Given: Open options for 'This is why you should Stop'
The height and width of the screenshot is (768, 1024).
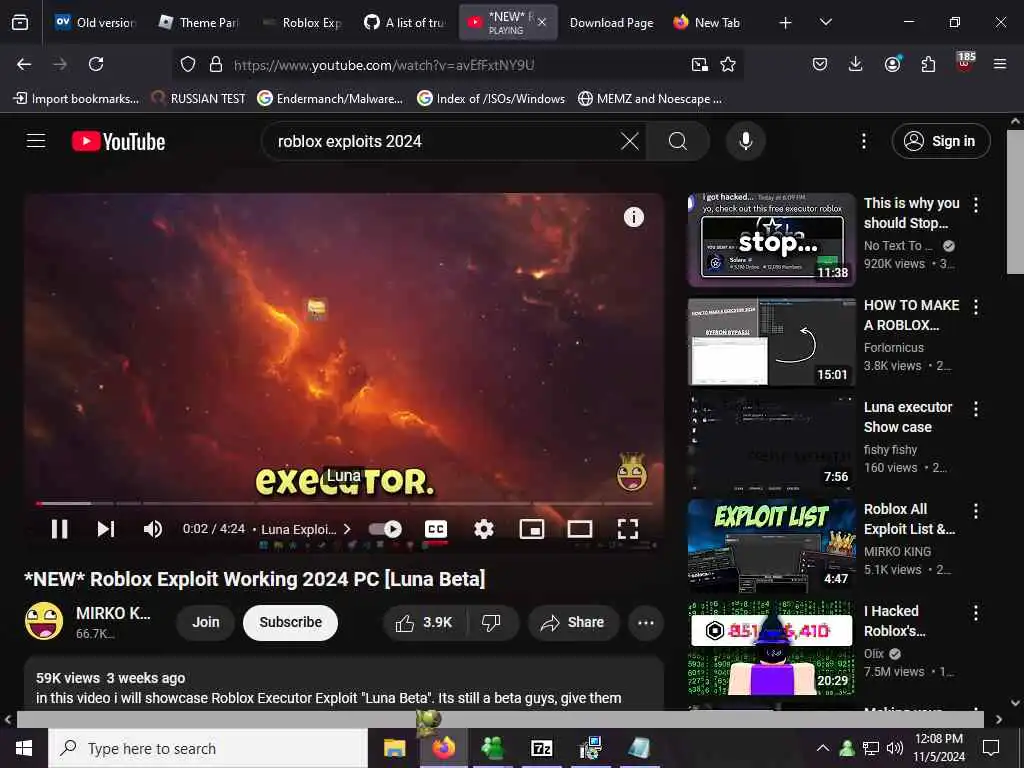Looking at the screenshot, I should [x=976, y=205].
